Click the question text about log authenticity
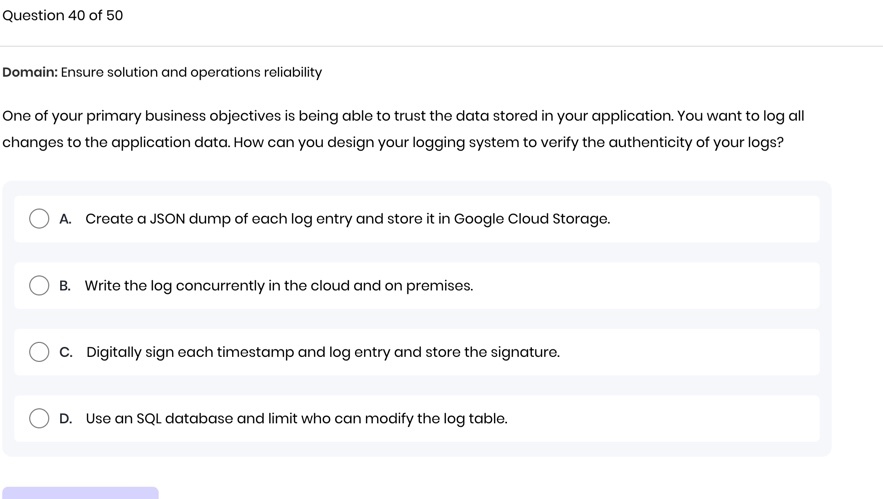This screenshot has height=499, width=883. [x=400, y=129]
